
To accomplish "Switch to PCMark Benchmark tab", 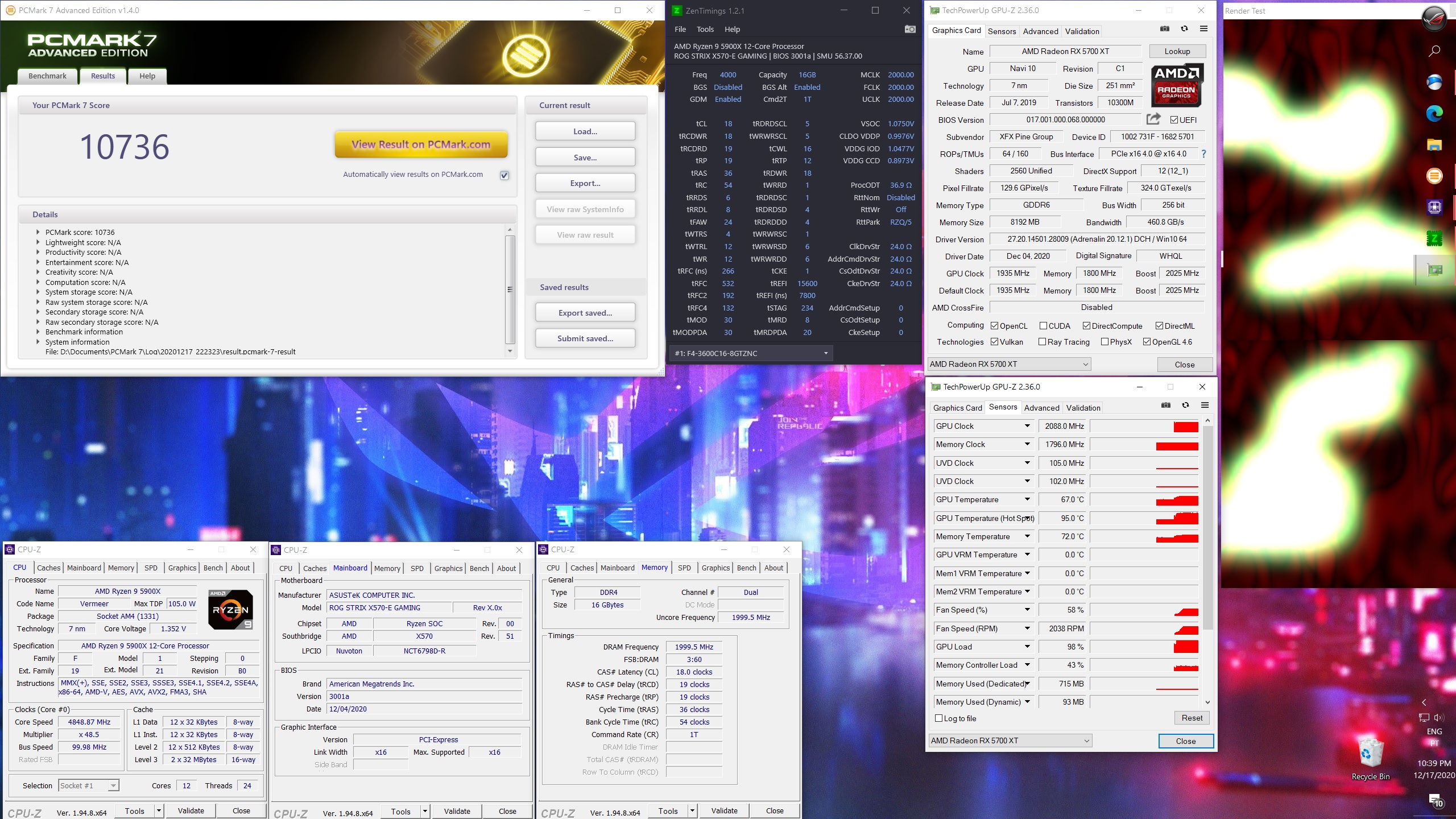I will (x=47, y=76).
